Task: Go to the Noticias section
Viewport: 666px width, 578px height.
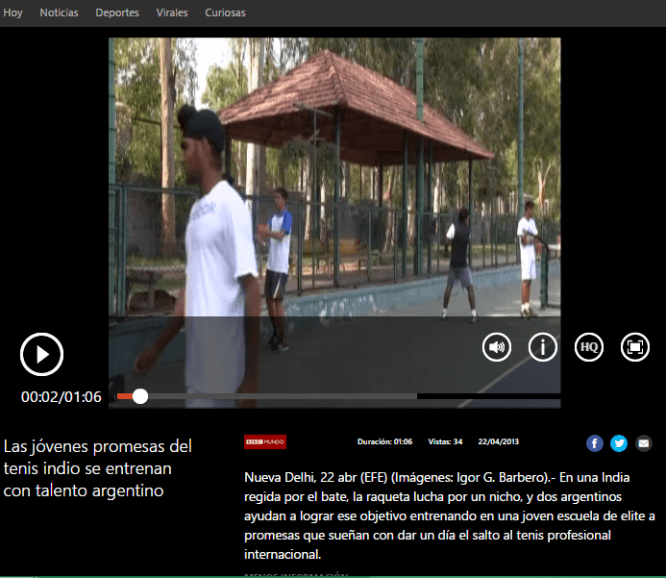Action: pos(59,13)
